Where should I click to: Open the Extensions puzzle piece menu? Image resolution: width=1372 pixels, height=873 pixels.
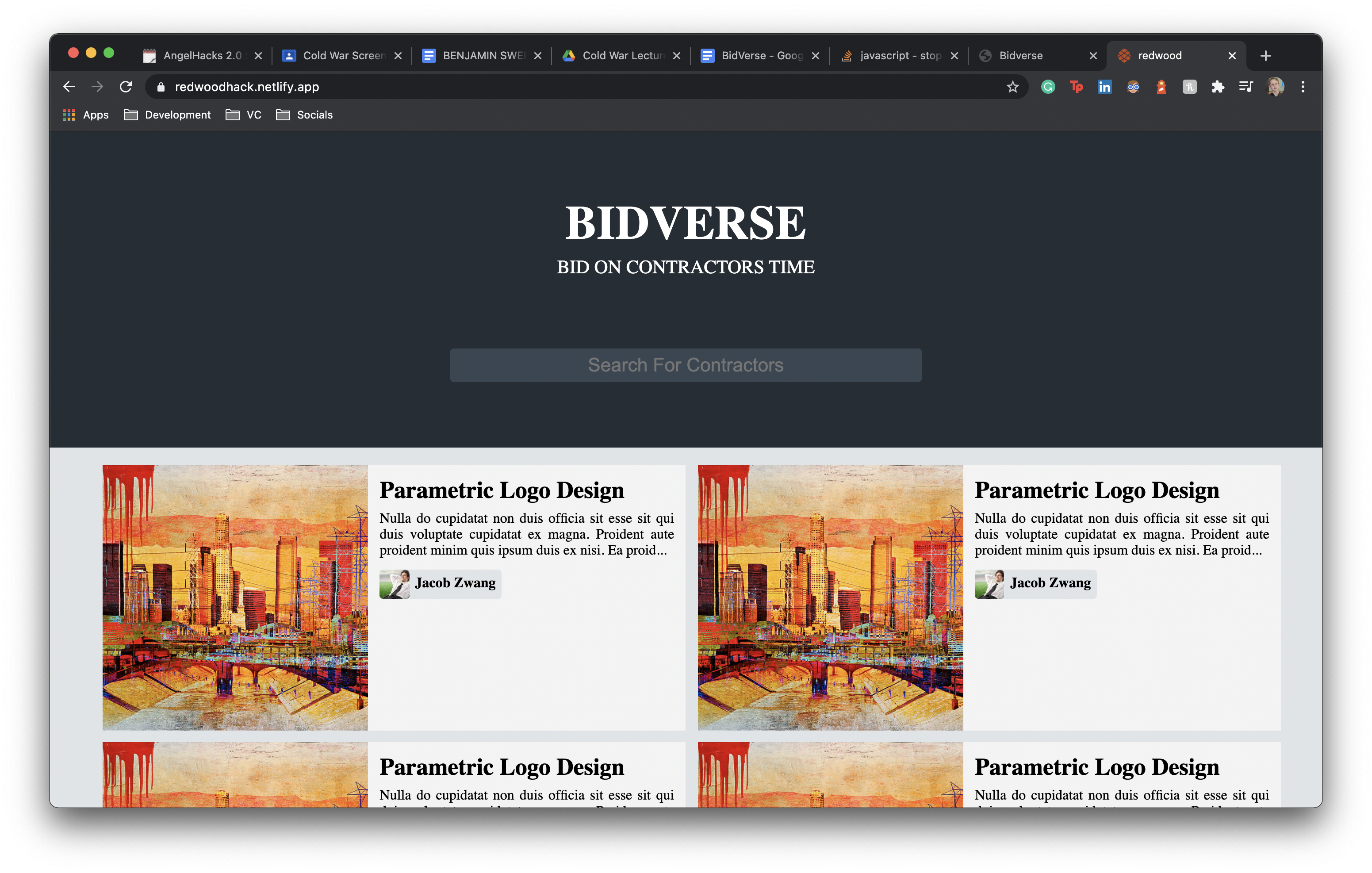coord(1218,87)
